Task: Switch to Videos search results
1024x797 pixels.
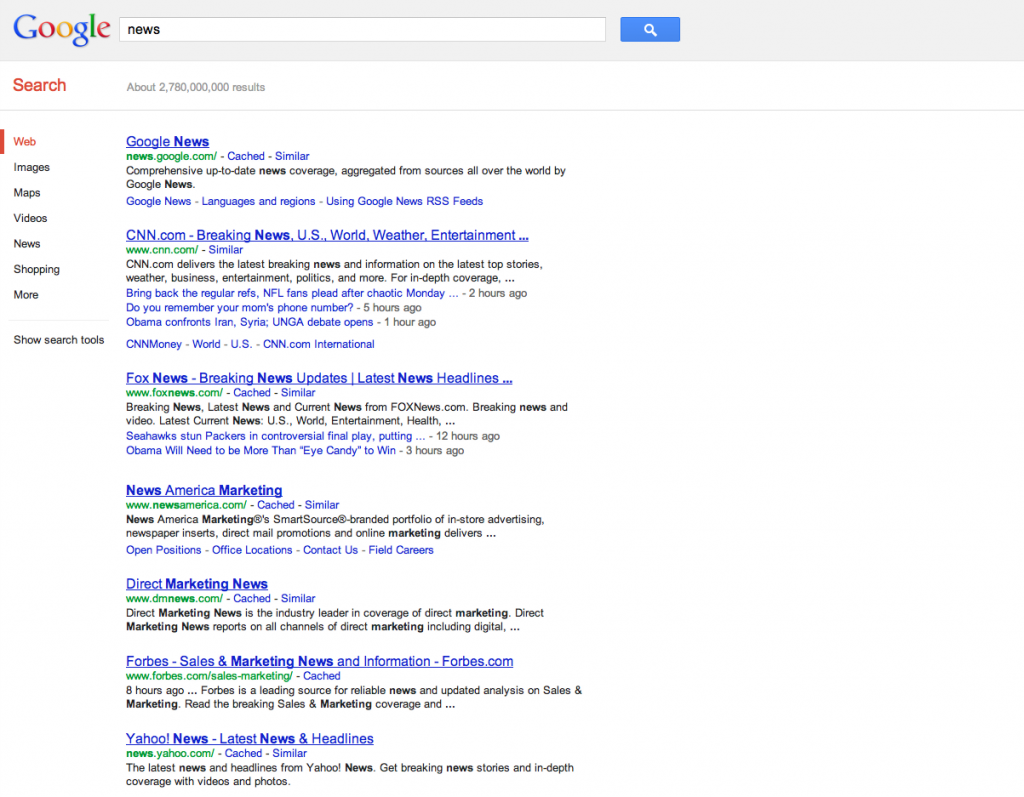Action: [30, 218]
